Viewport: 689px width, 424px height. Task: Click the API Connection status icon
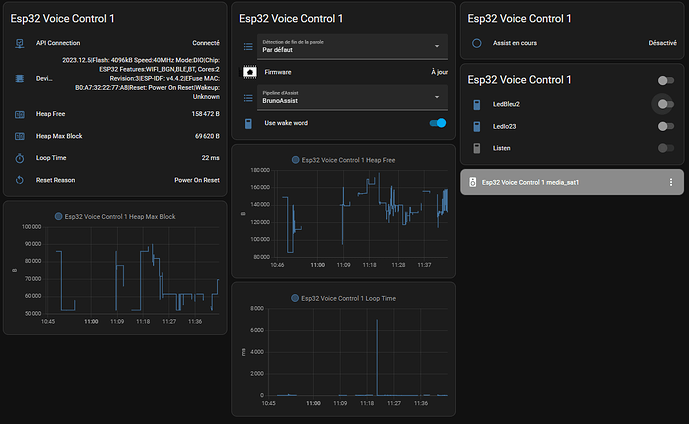coord(20,43)
